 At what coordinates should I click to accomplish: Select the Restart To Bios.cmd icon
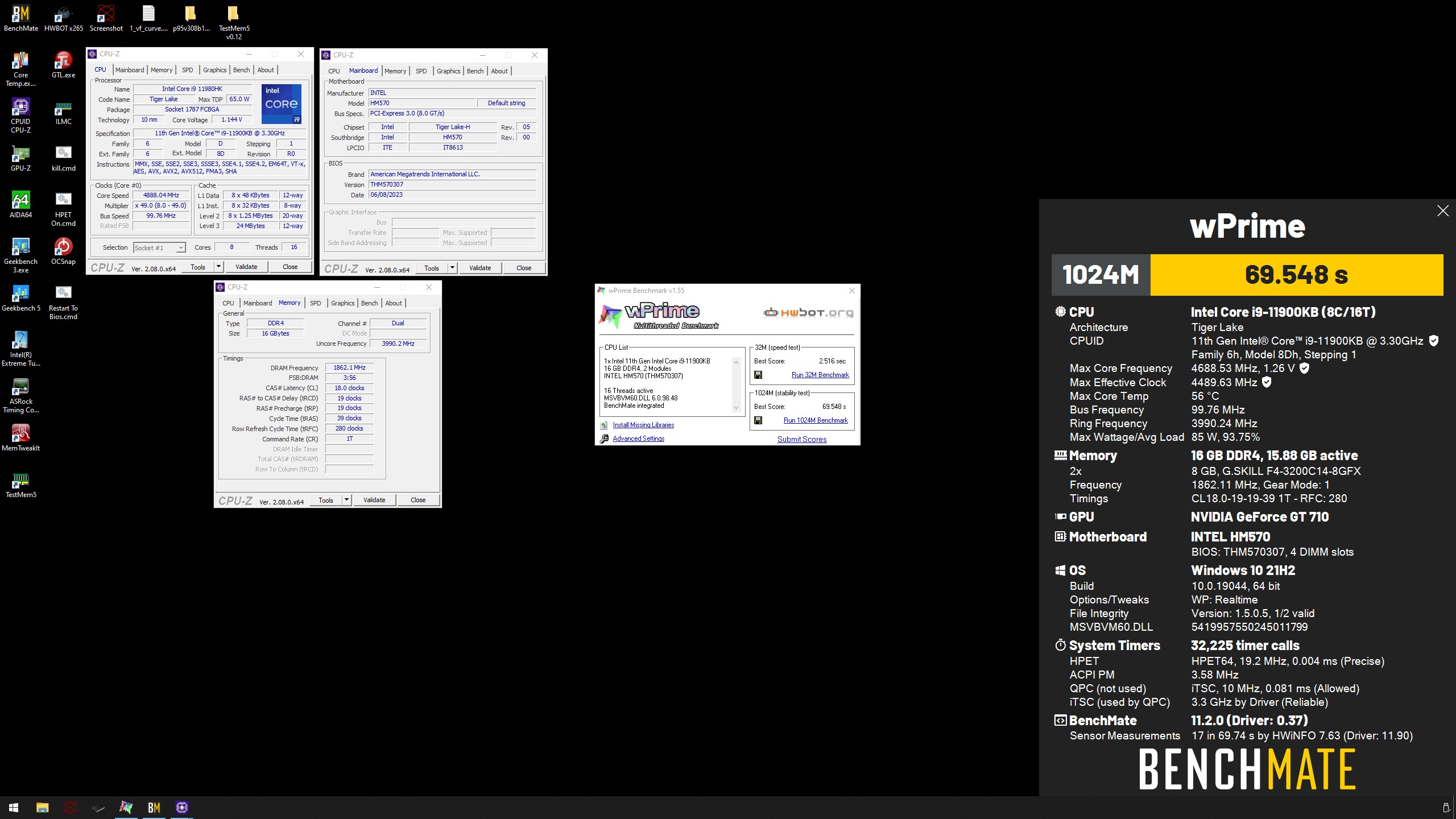click(x=64, y=302)
